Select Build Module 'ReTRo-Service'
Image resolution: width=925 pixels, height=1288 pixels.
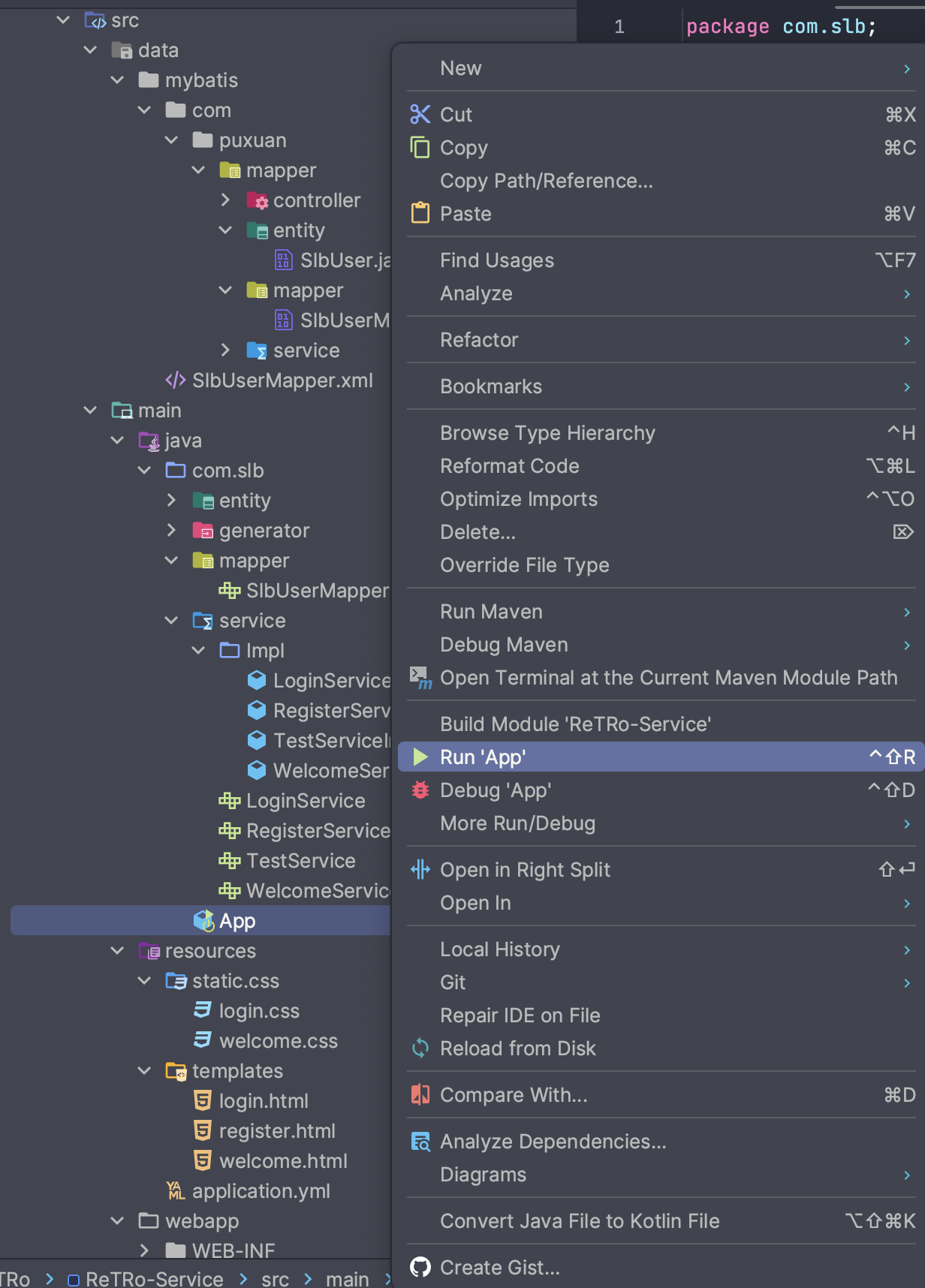[661, 724]
